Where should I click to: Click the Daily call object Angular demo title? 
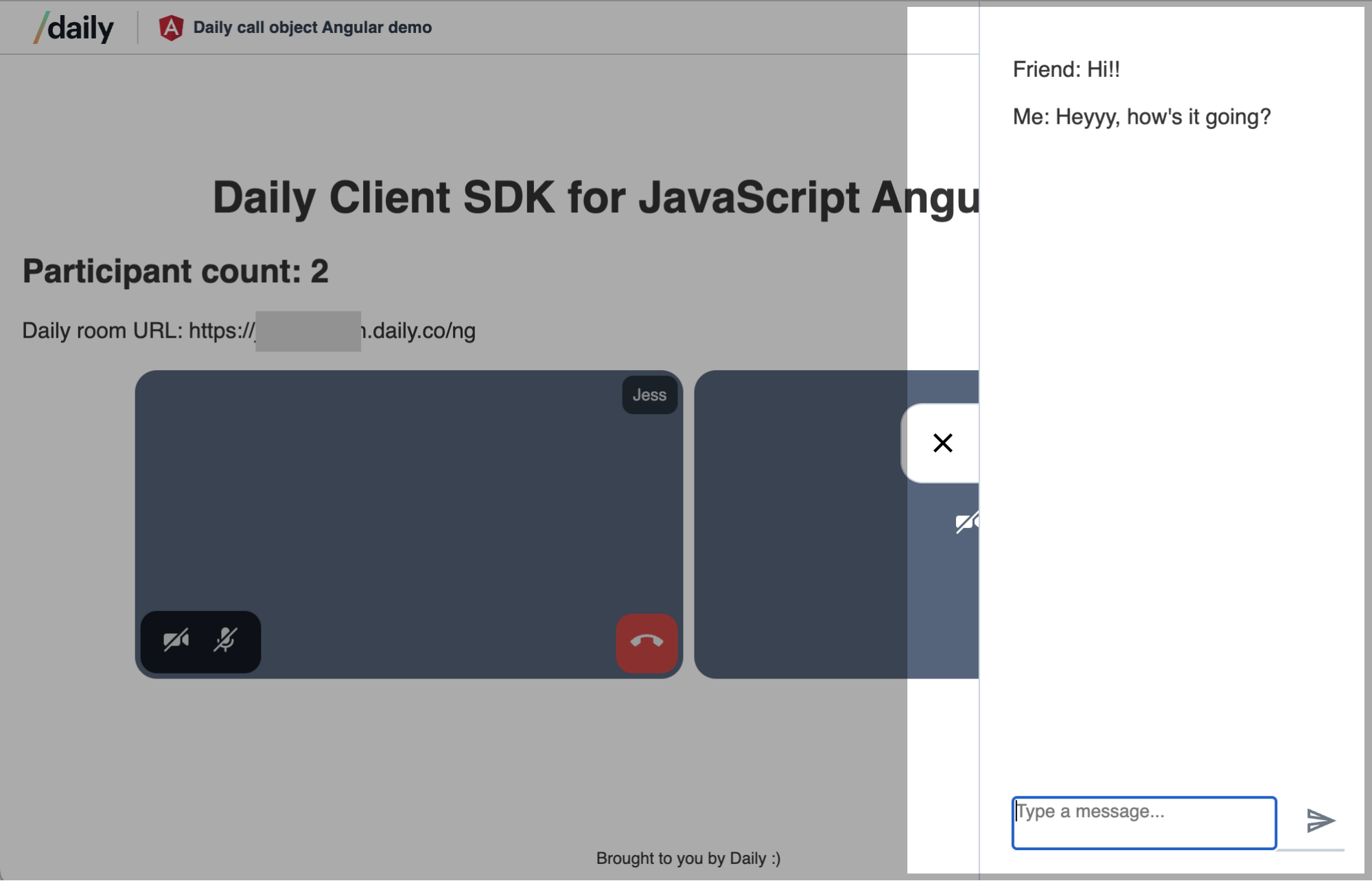(312, 27)
